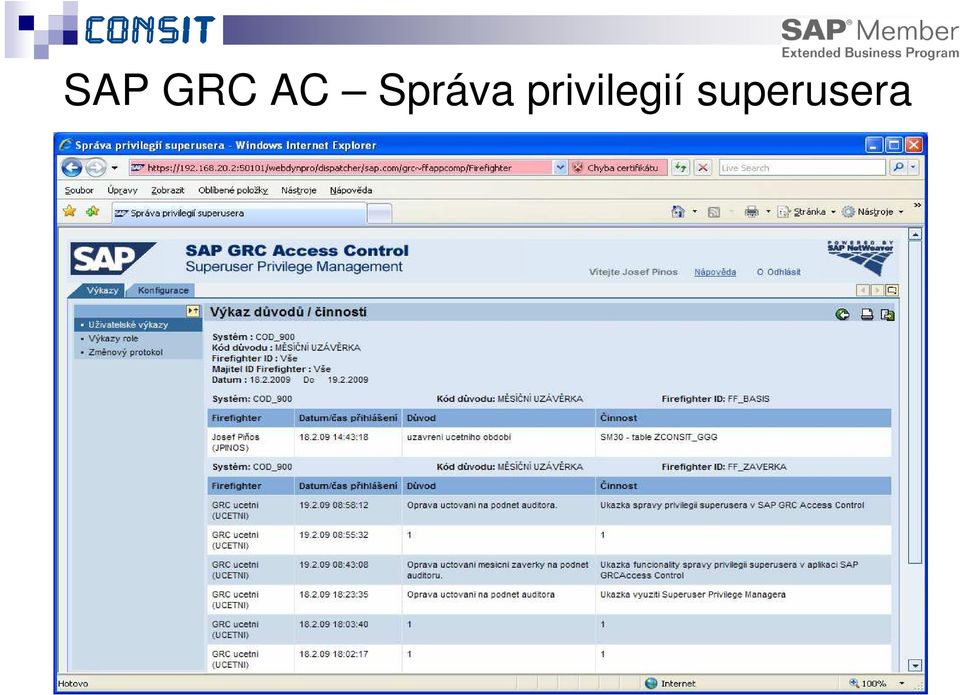Image resolution: width=960 pixels, height=695 pixels.
Task: Click the search magnifier icon
Action: (898, 167)
